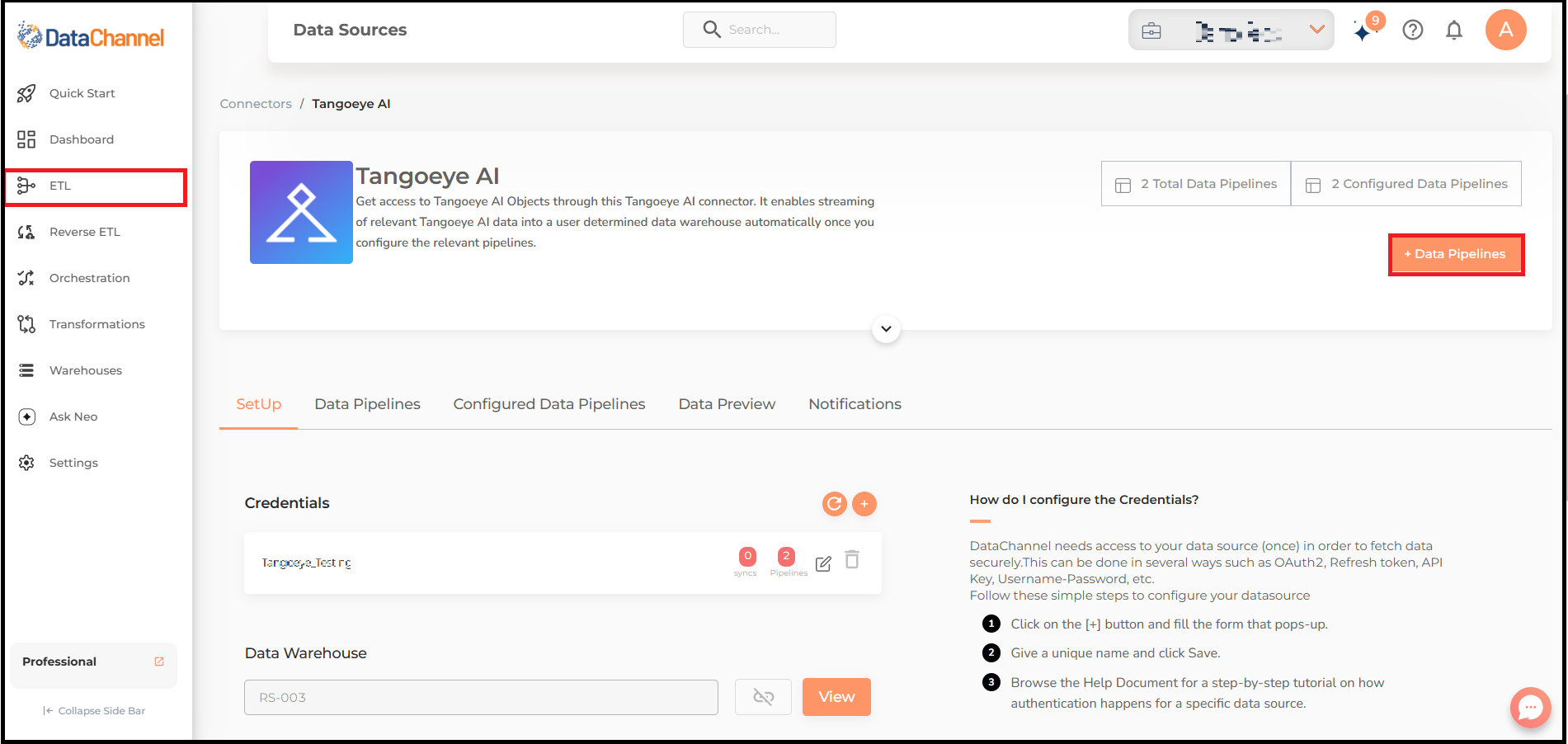Click the Transformations icon

[x=26, y=324]
